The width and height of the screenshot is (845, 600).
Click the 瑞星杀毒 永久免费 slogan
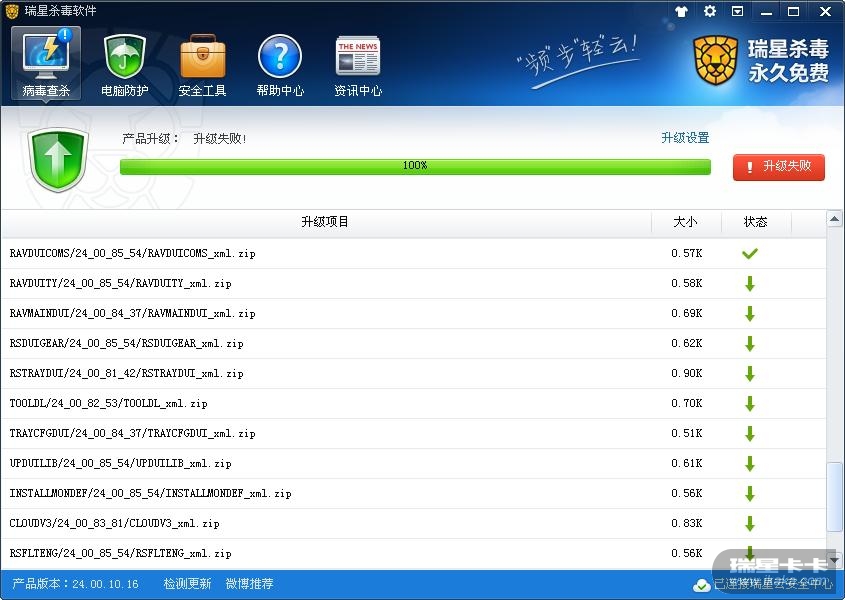788,60
